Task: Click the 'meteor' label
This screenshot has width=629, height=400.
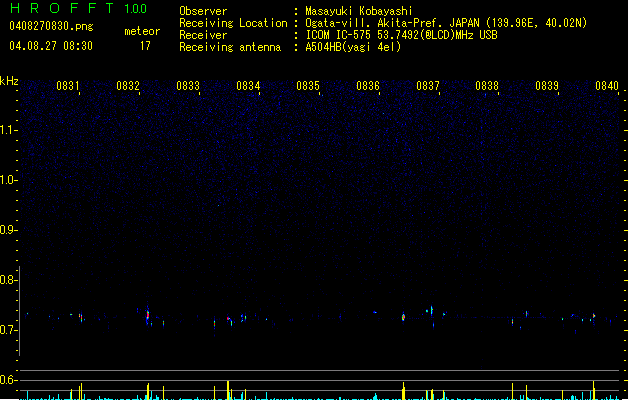Action: 142,31
